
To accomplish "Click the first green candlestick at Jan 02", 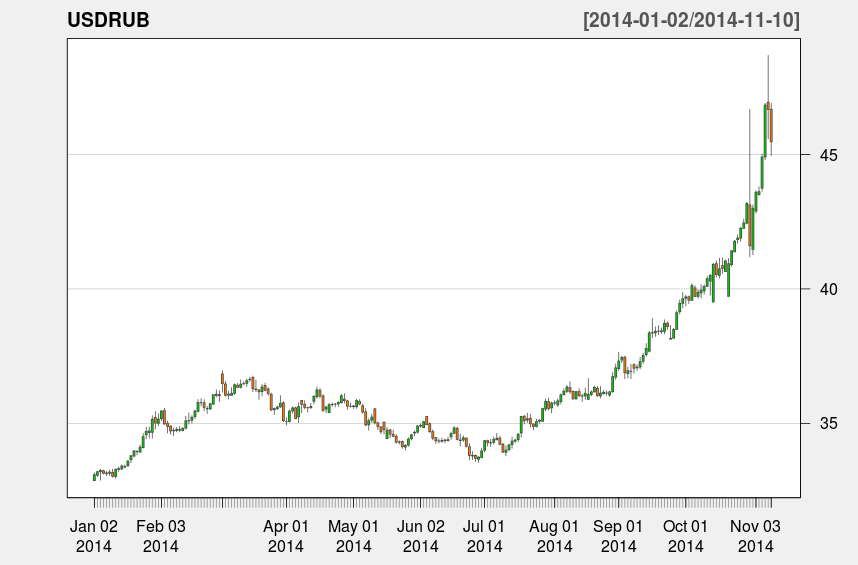I will tap(94, 477).
